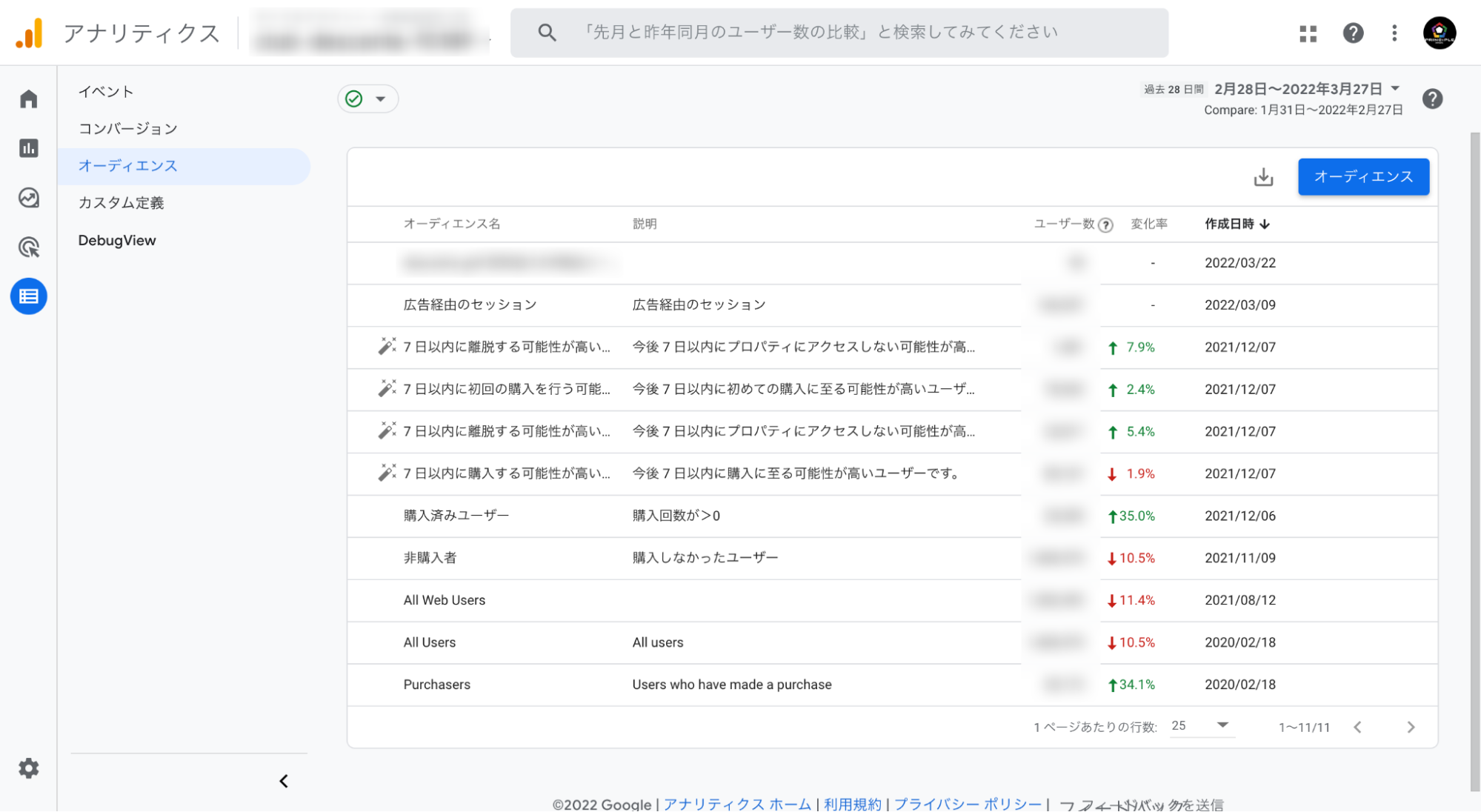Screen dimensions: 1481x812
Task: Open the data status check dropdown
Action: 368,99
